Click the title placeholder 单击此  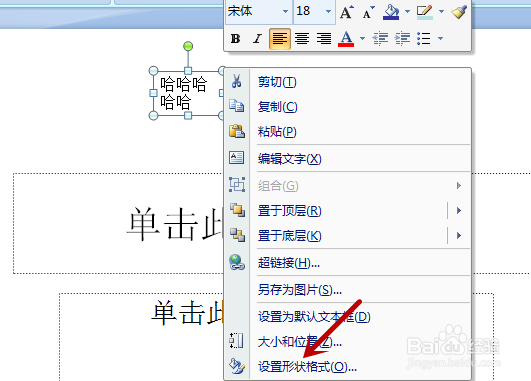pos(174,224)
